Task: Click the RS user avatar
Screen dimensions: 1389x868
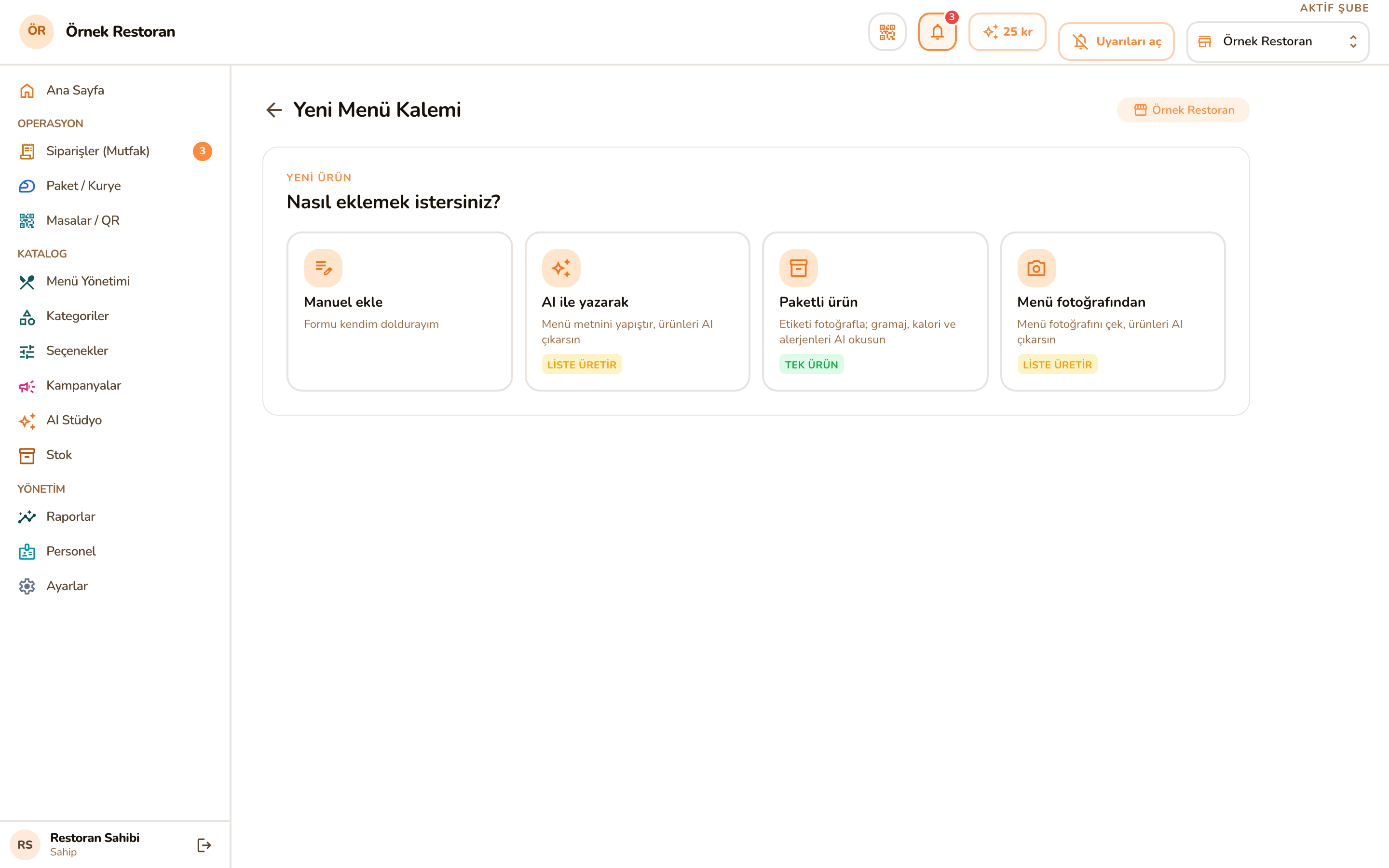Action: click(25, 845)
